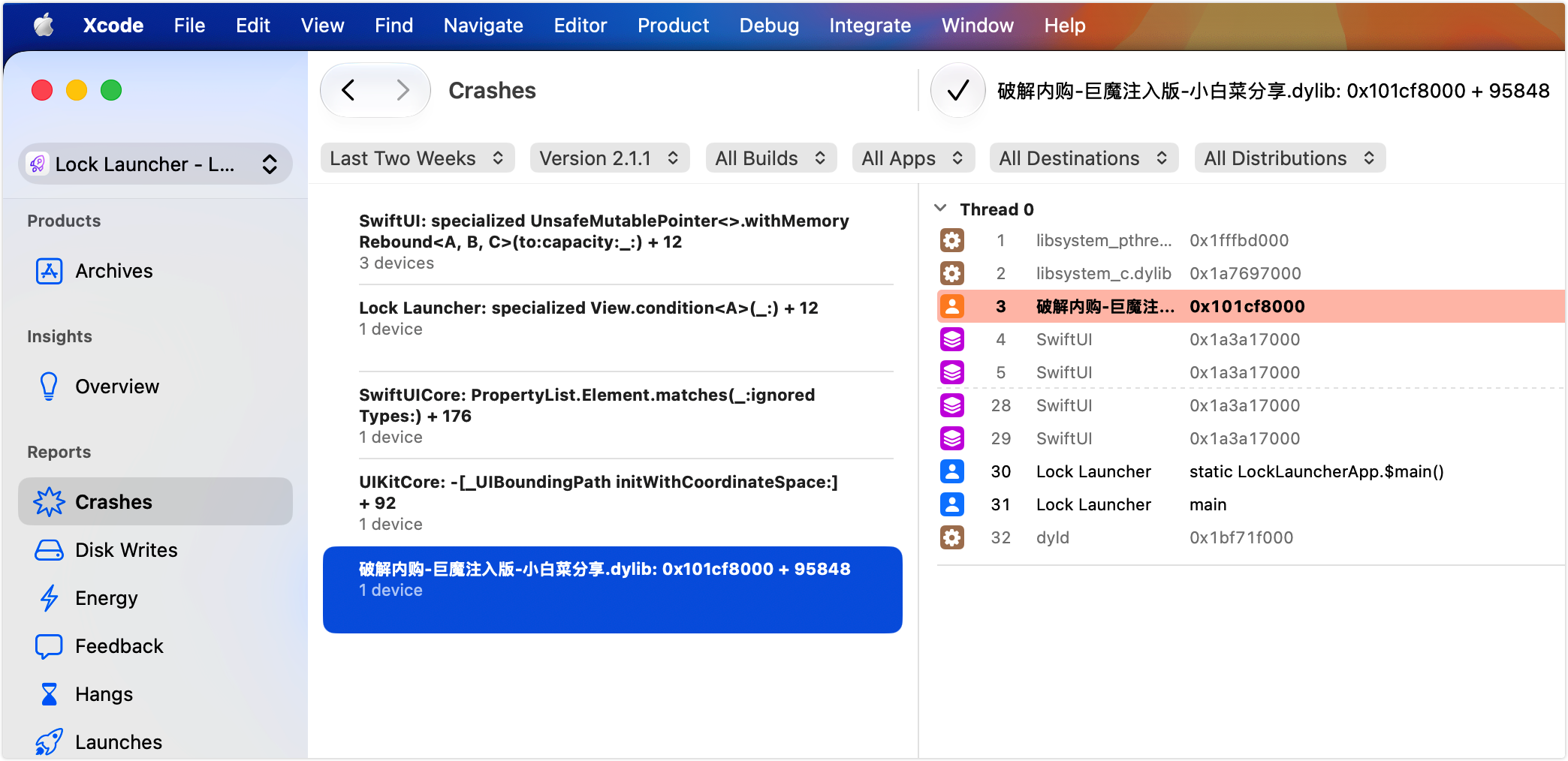Viewport: 1568px width, 761px height.
Task: Click the Overview lightbulb icon
Action: (49, 387)
